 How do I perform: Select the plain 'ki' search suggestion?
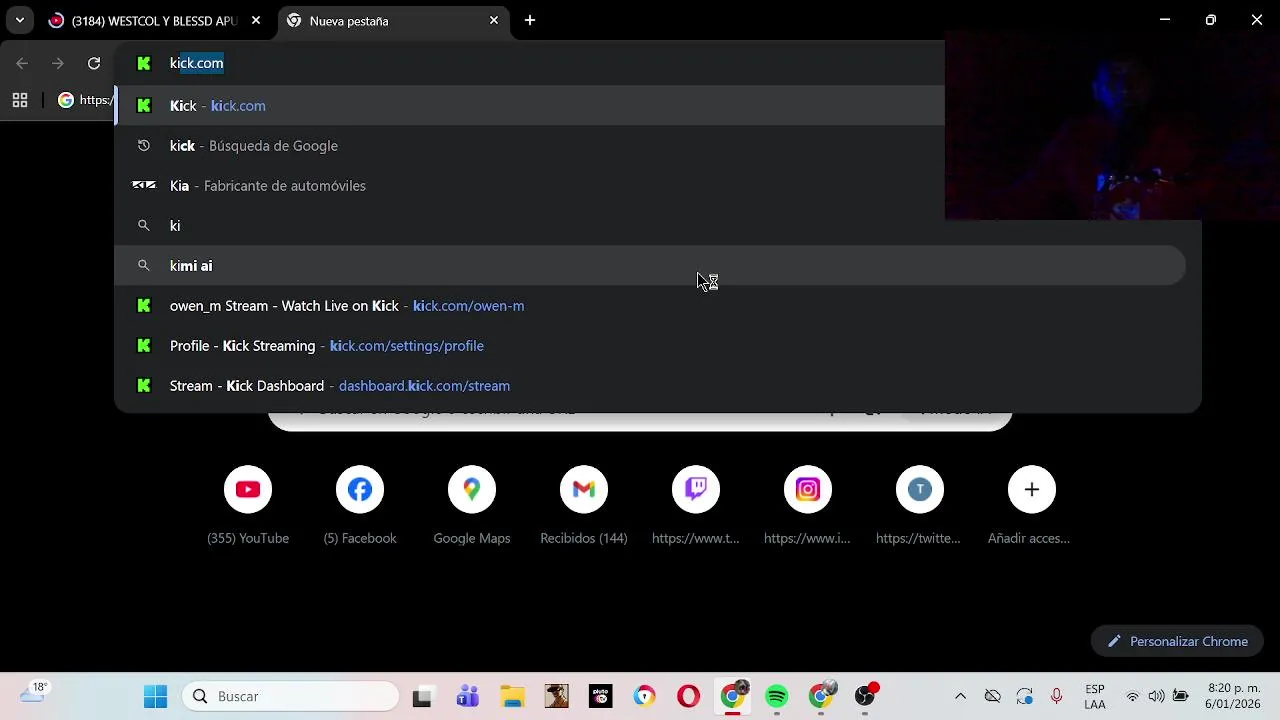point(530,226)
